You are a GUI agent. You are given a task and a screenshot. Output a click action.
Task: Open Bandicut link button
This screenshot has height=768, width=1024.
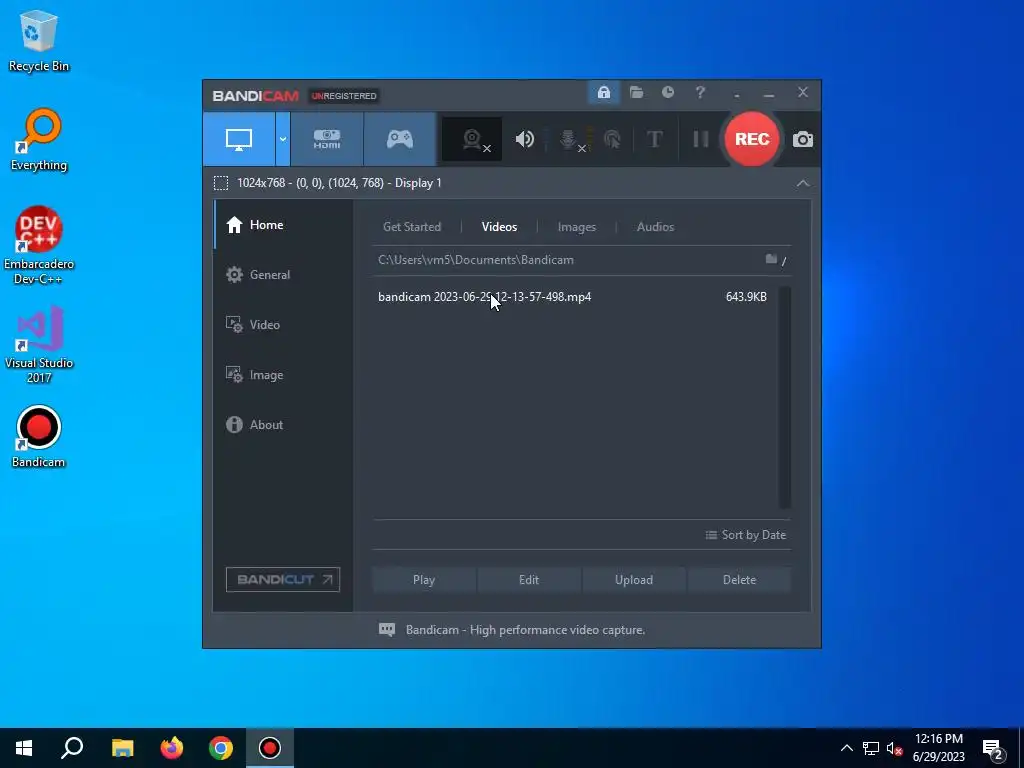click(283, 579)
